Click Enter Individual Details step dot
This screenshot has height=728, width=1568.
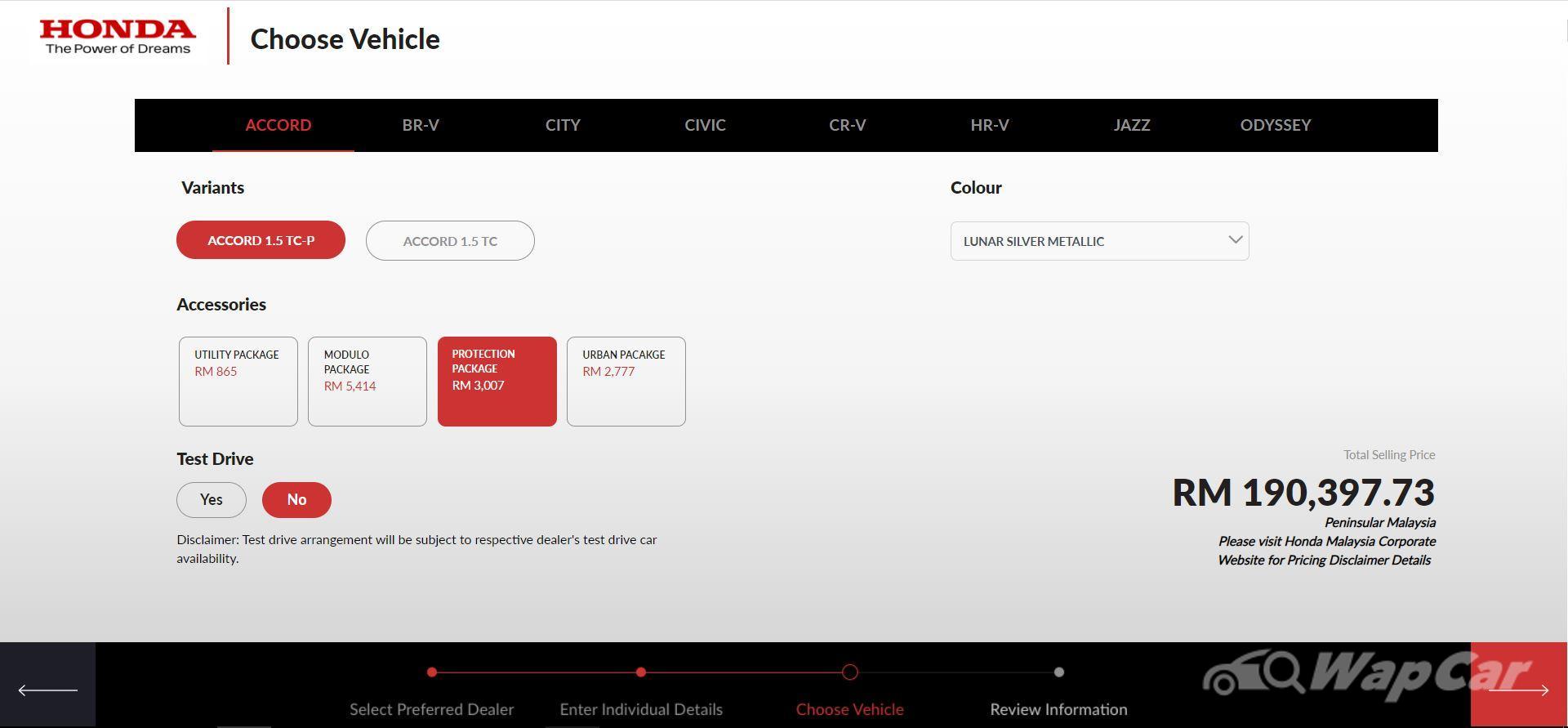click(x=641, y=672)
